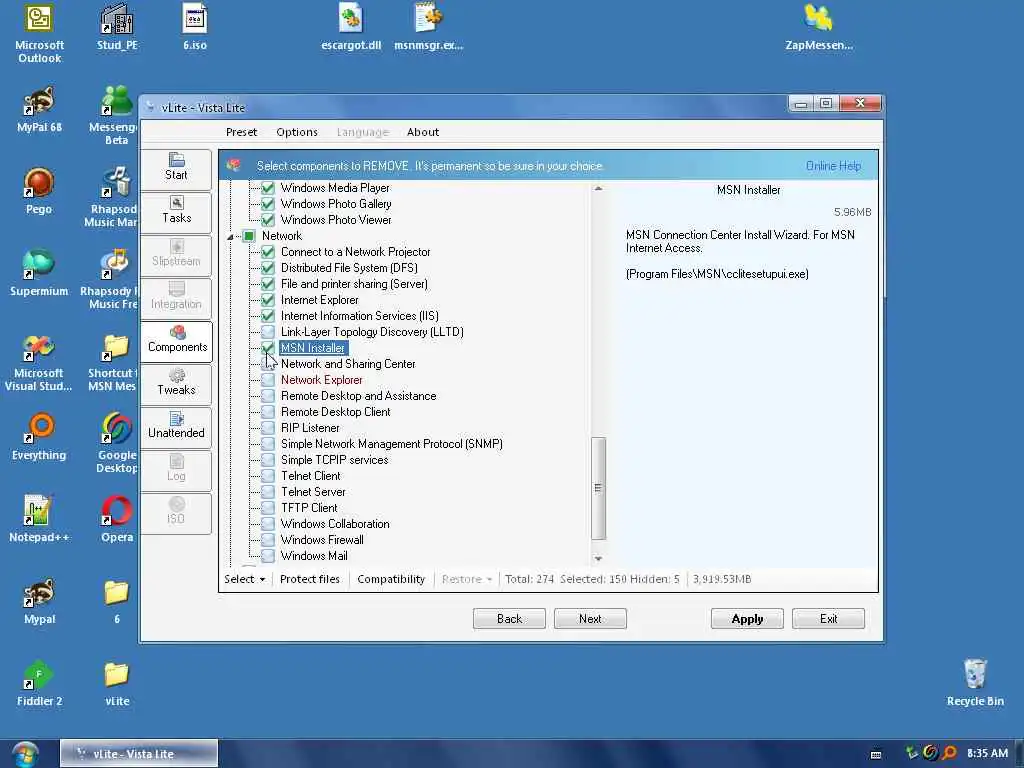This screenshot has height=768, width=1024.
Task: Select escargot.dll file on desktop
Action: click(x=351, y=27)
